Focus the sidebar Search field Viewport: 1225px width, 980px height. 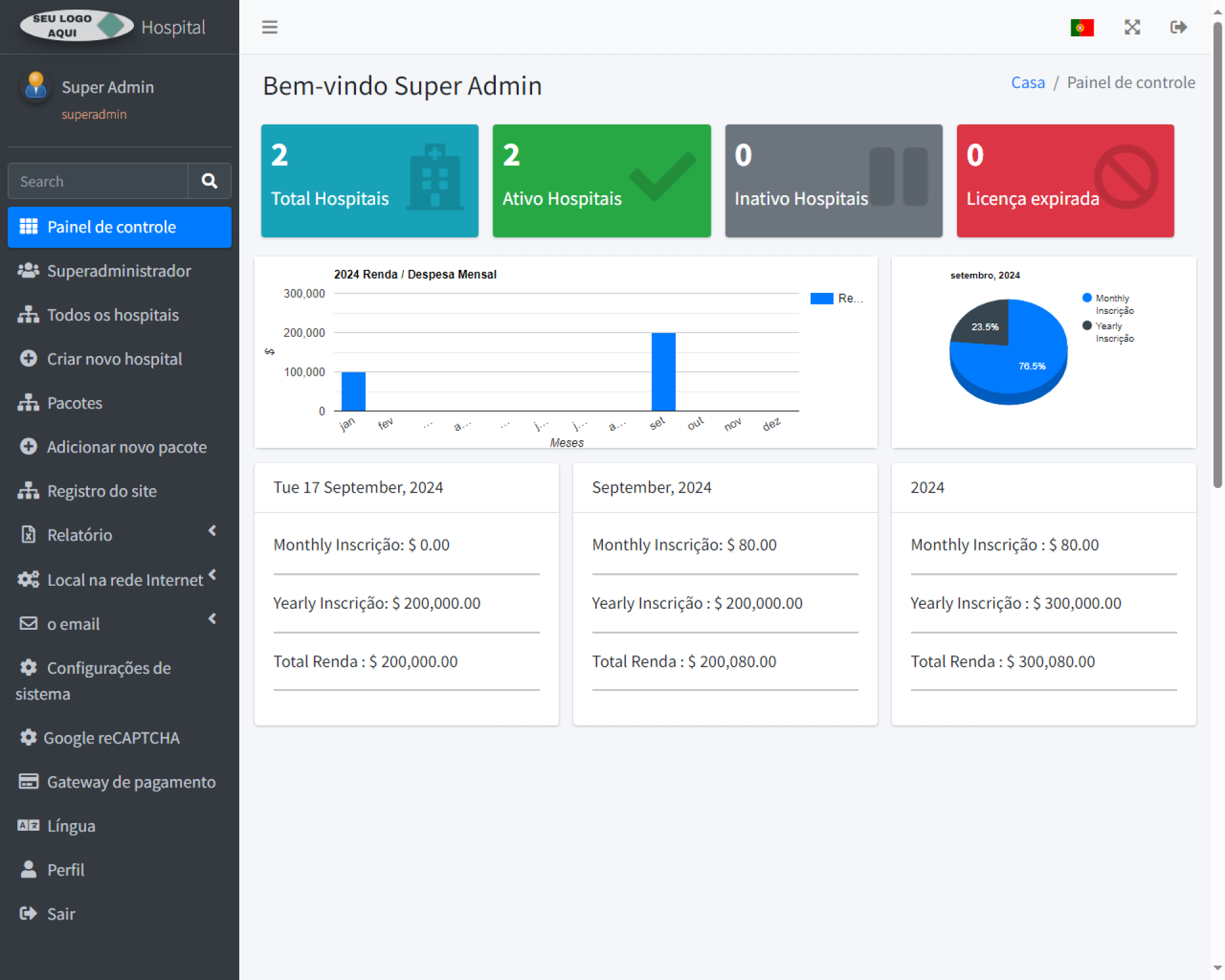(x=98, y=181)
